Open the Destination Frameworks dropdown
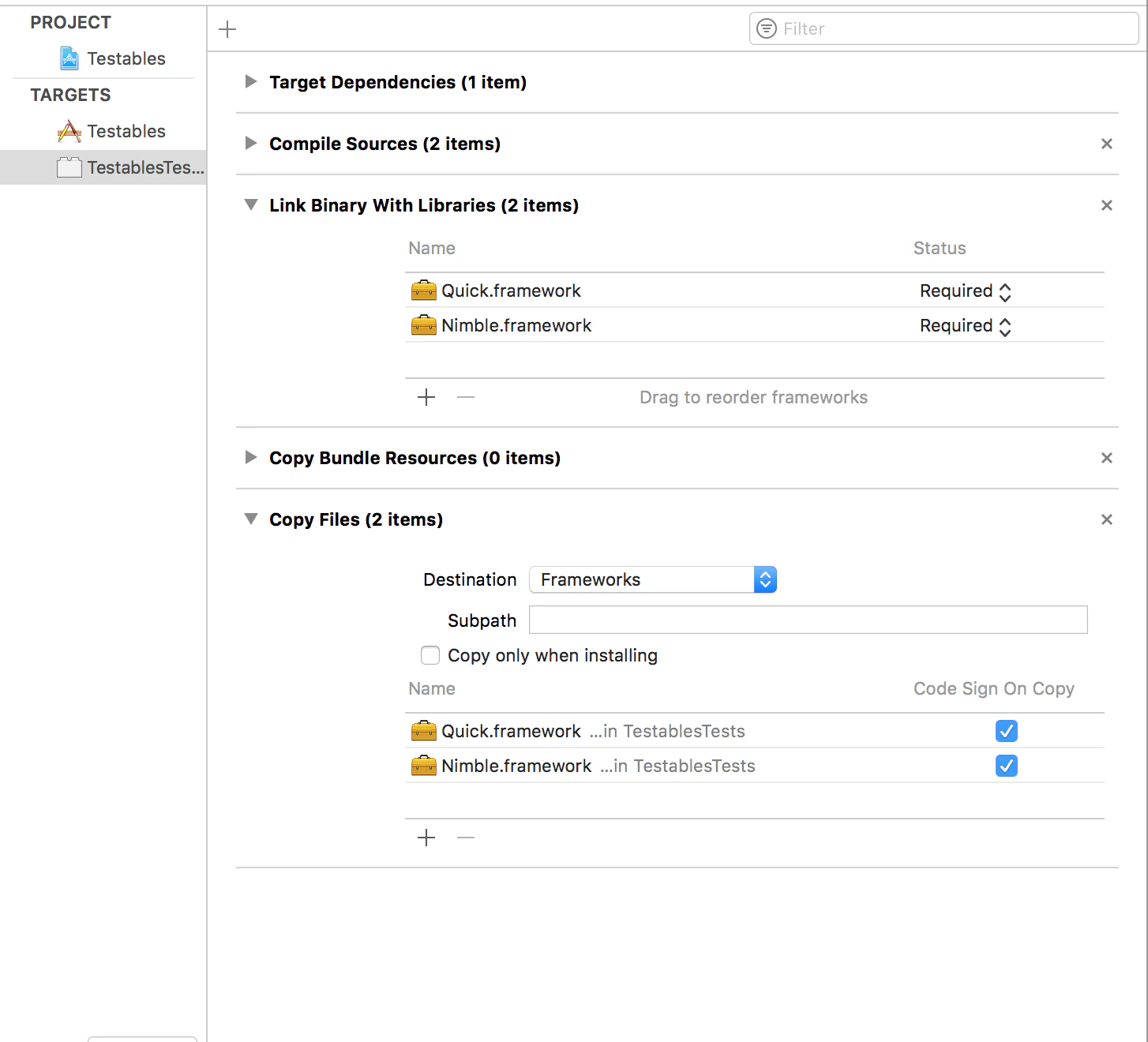Image resolution: width=1148 pixels, height=1042 pixels. [x=653, y=579]
